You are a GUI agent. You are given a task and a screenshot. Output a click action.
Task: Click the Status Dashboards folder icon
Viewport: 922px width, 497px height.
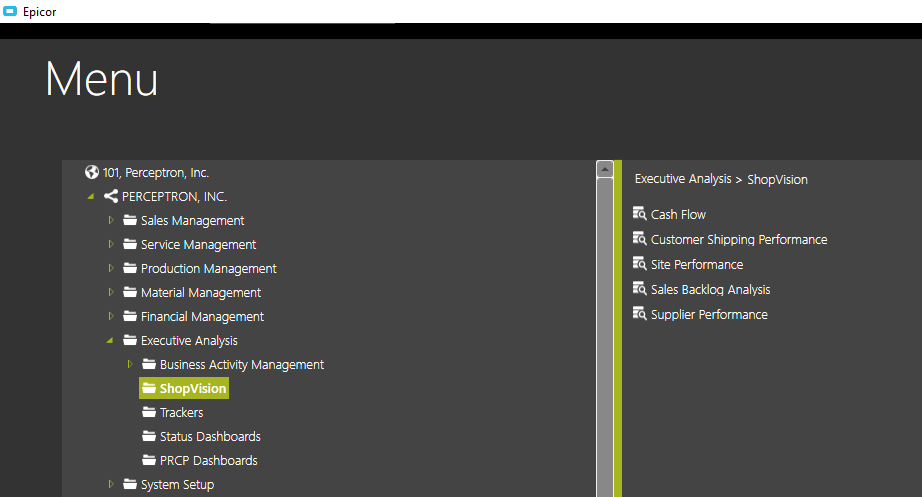(149, 436)
